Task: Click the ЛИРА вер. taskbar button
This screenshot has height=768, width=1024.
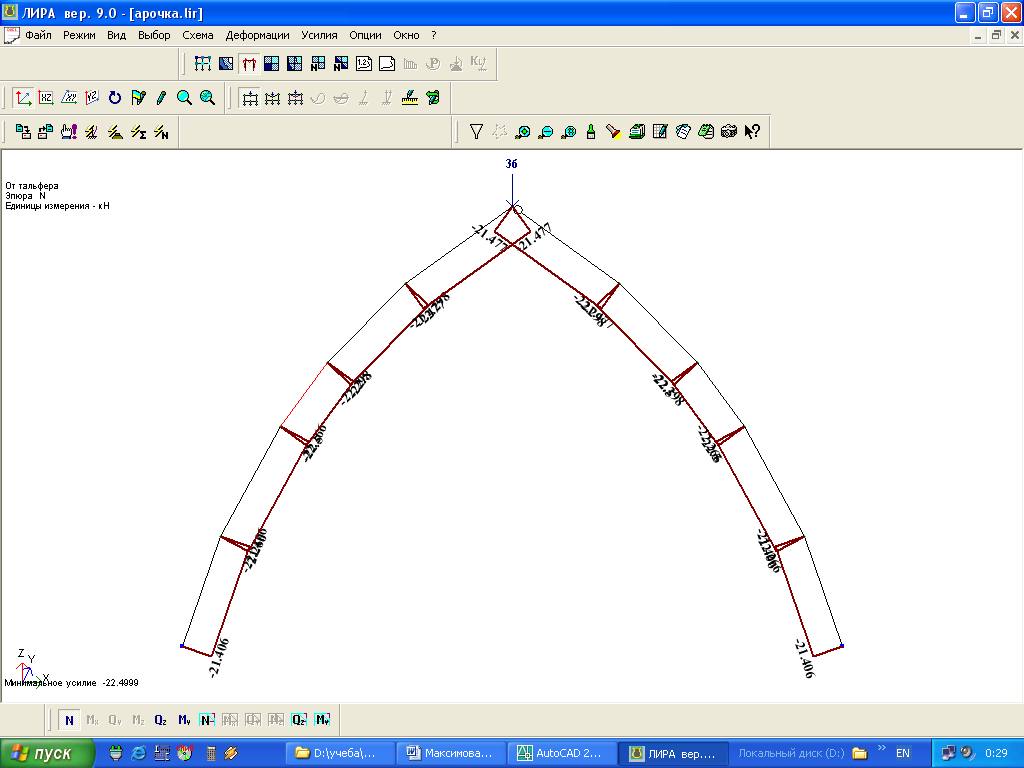Action: (673, 754)
